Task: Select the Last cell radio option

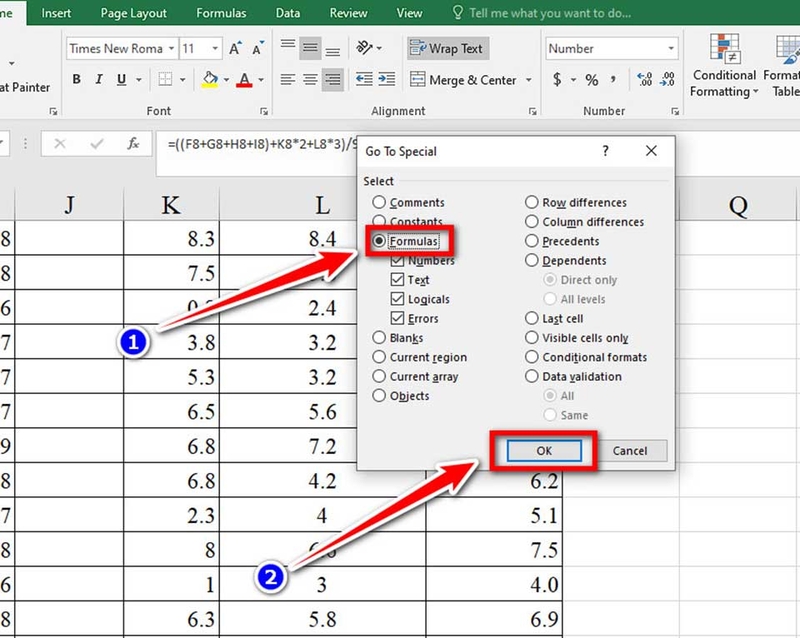Action: [x=532, y=318]
